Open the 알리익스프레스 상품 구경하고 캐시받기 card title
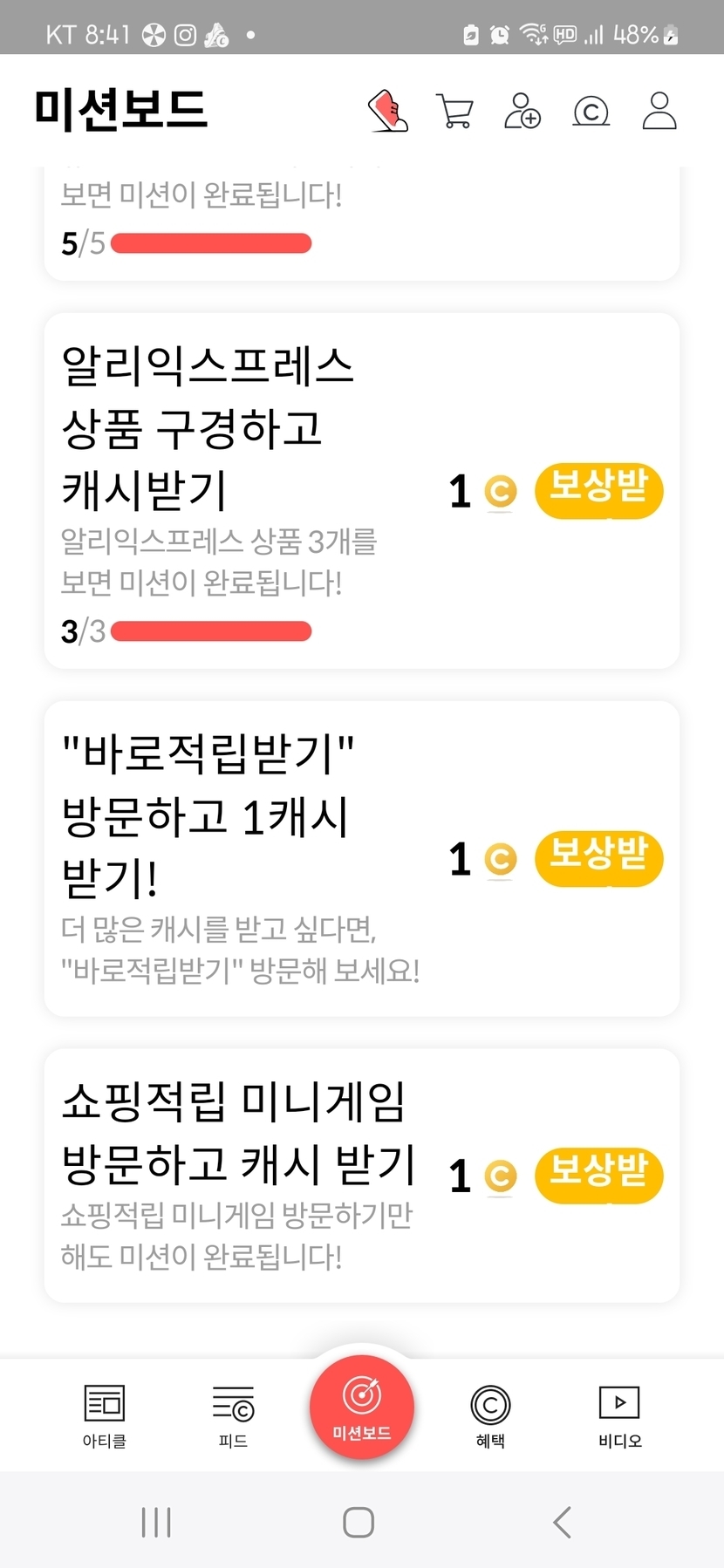This screenshot has width=724, height=1568. (208, 427)
